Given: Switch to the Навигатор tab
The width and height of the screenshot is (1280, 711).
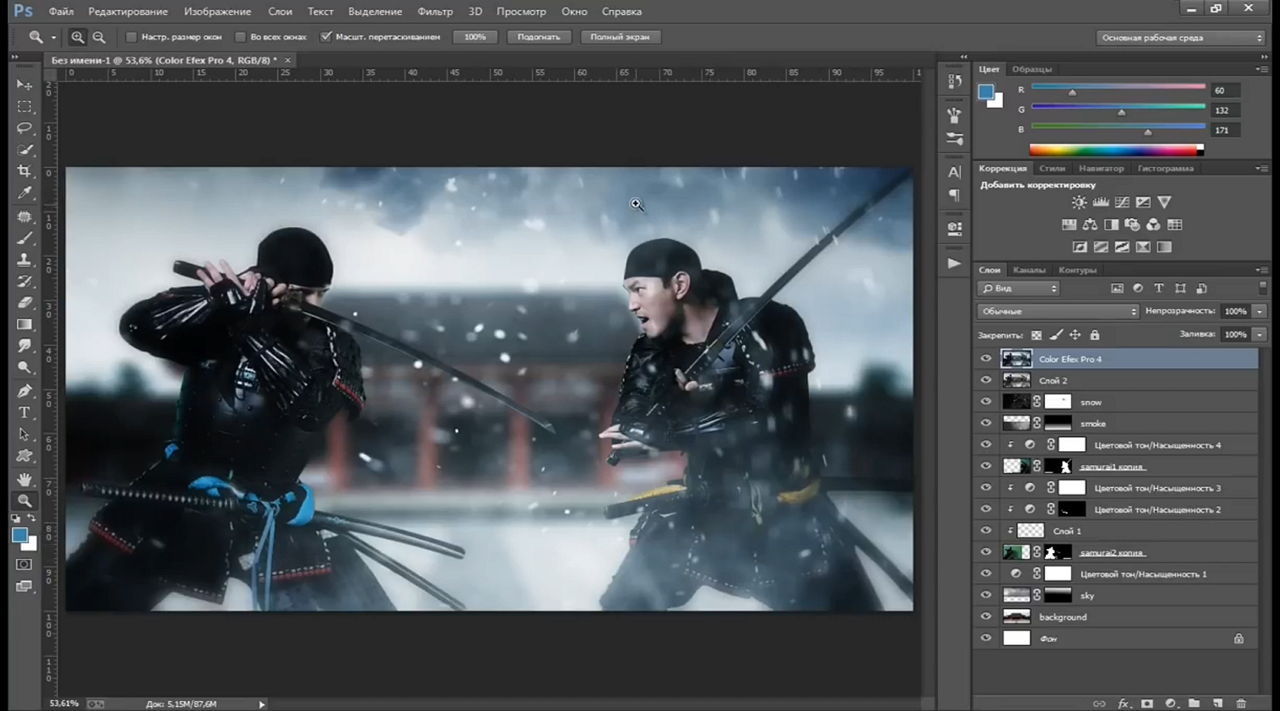Looking at the screenshot, I should pyautogui.click(x=1100, y=168).
